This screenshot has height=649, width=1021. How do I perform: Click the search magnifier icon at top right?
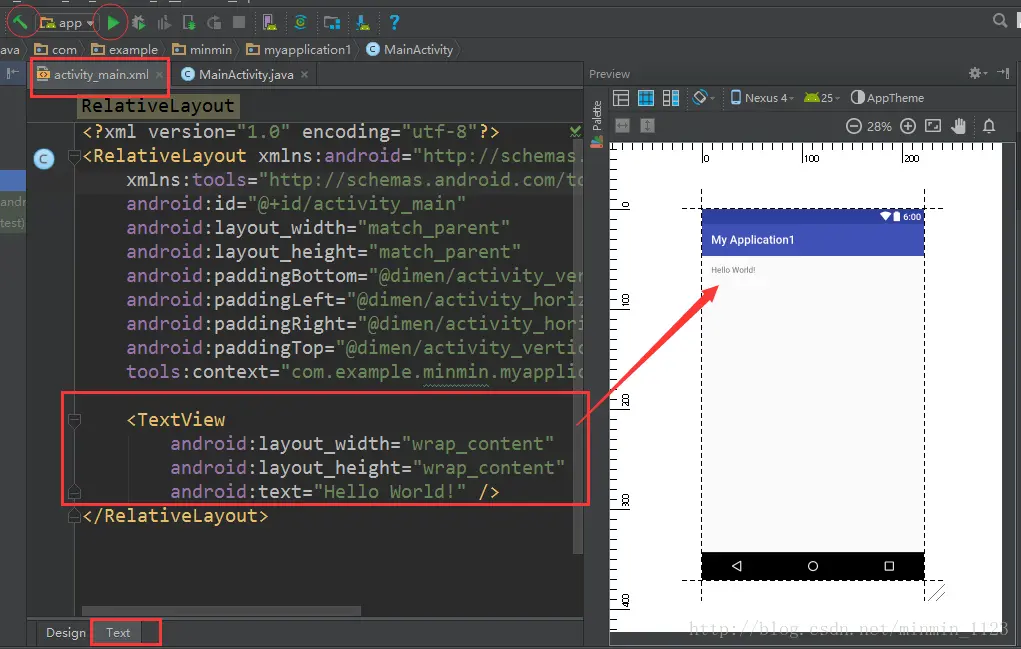click(1000, 20)
